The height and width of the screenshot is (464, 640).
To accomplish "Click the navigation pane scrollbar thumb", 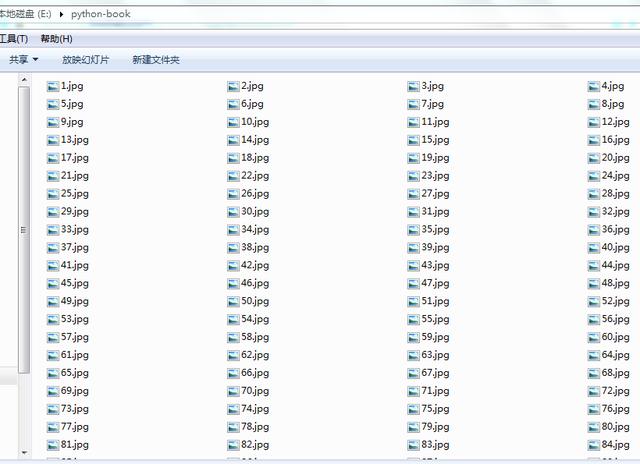I will coord(24,230).
